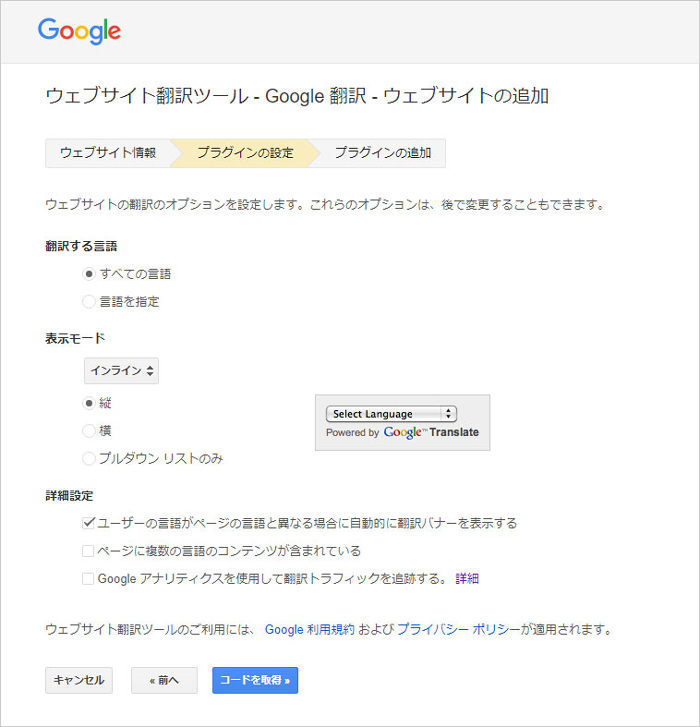Click the « 前へ button
Image resolution: width=700 pixels, height=727 pixels.
(164, 680)
